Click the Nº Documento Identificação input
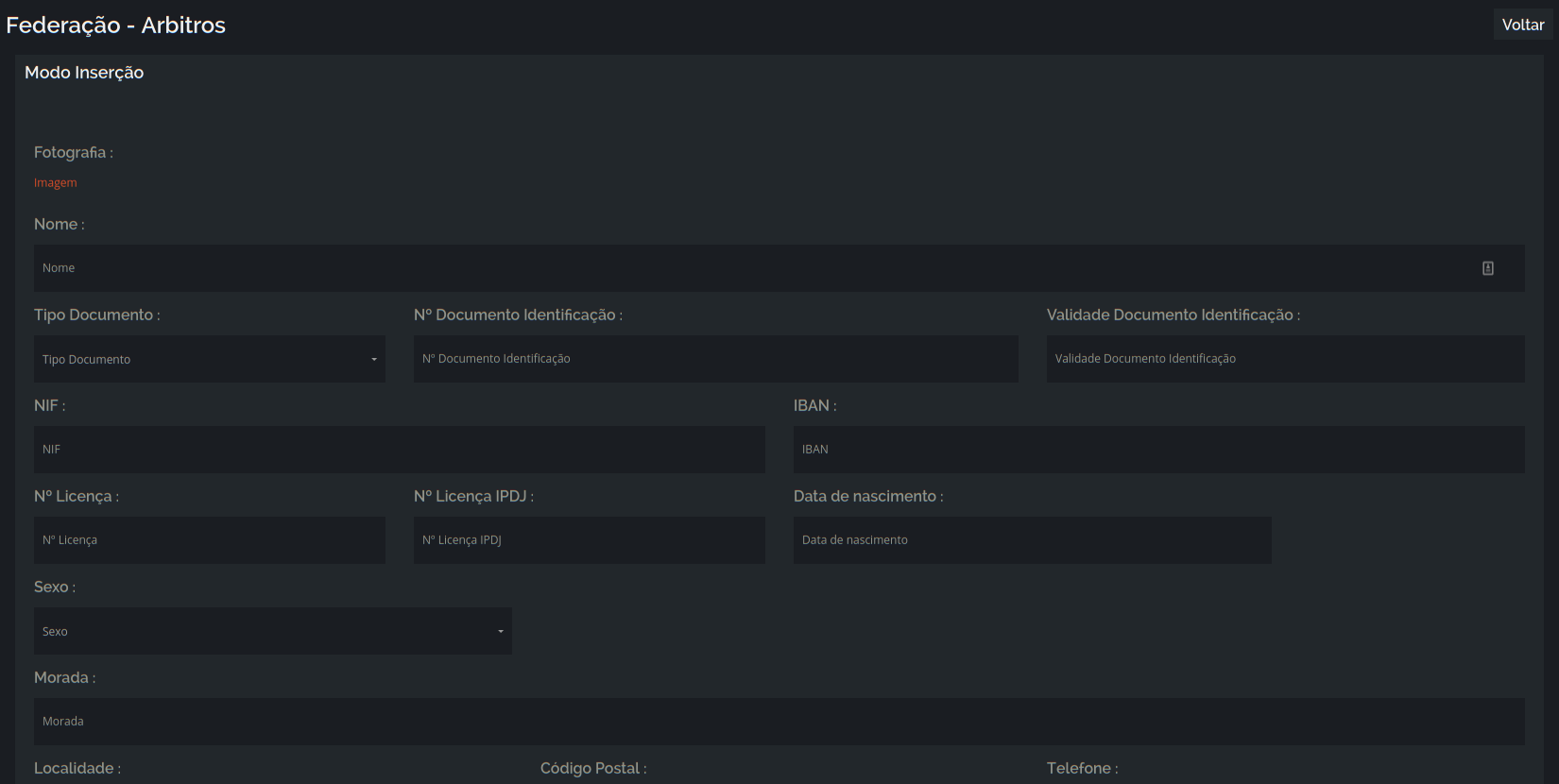The width and height of the screenshot is (1559, 784). [716, 359]
